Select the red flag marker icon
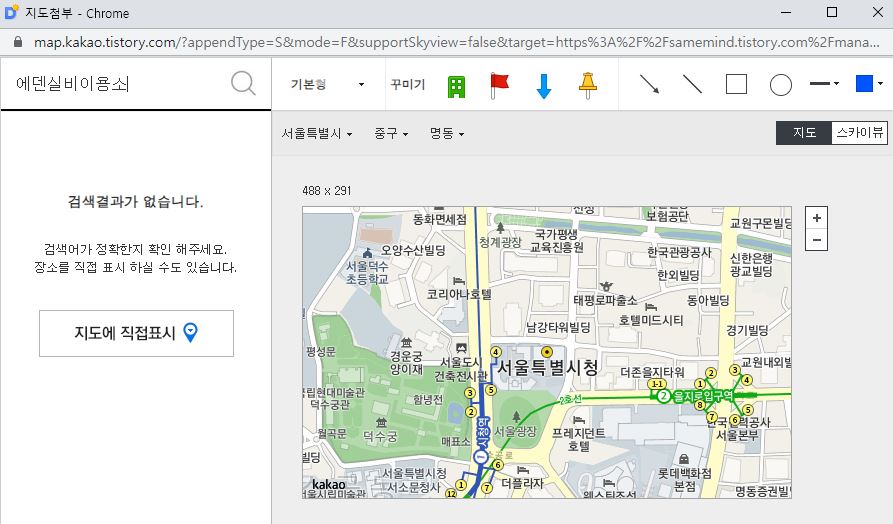This screenshot has height=524, width=893. click(x=499, y=85)
